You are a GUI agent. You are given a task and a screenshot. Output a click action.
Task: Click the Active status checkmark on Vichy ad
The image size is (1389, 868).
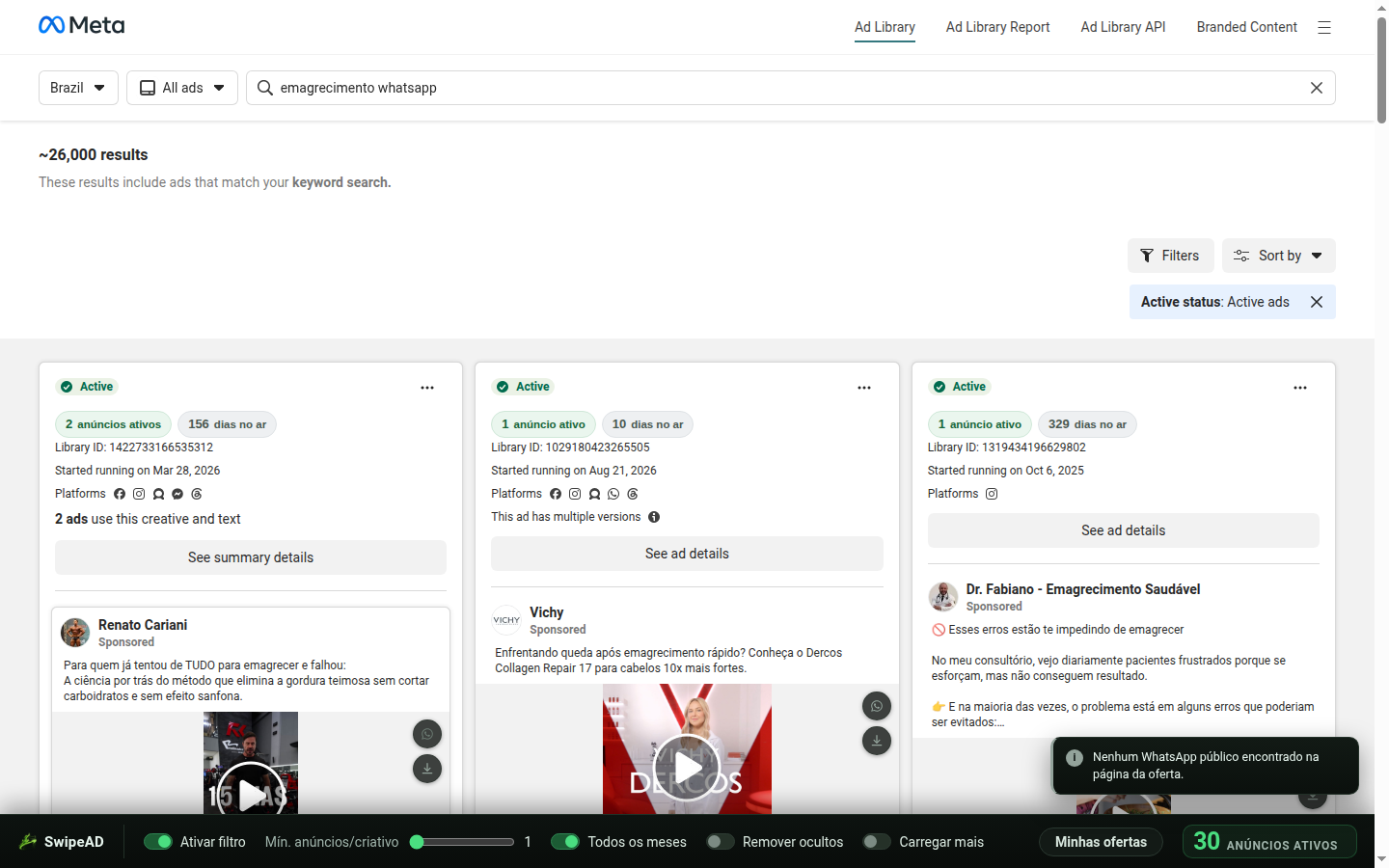[x=503, y=387]
